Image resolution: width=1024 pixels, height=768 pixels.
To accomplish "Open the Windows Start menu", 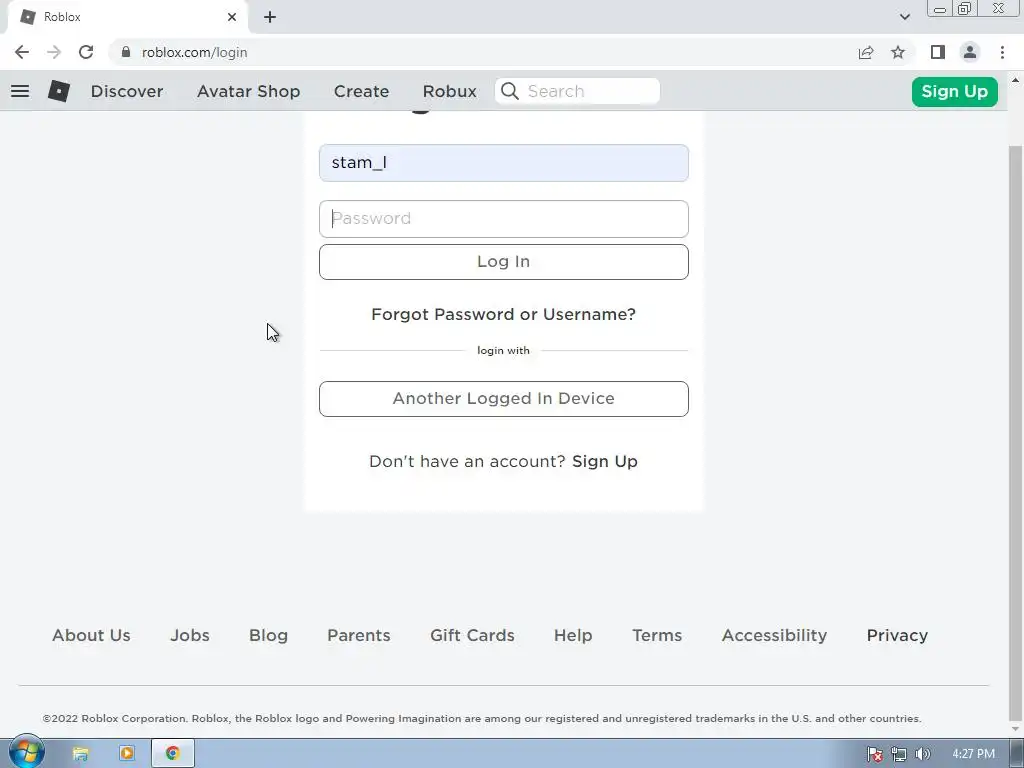I will pyautogui.click(x=26, y=752).
